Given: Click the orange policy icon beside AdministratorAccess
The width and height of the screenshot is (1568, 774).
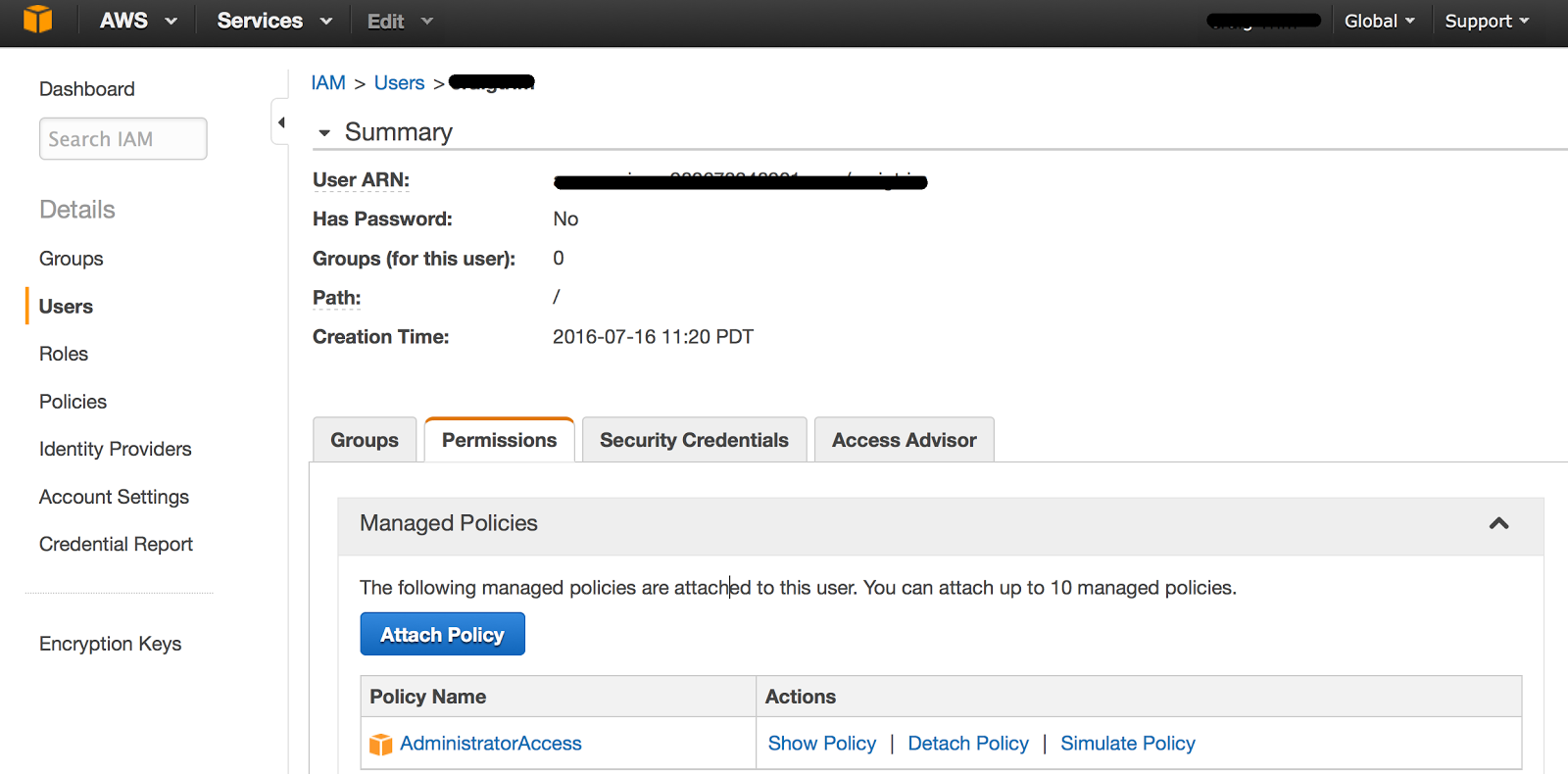Looking at the screenshot, I should [379, 744].
